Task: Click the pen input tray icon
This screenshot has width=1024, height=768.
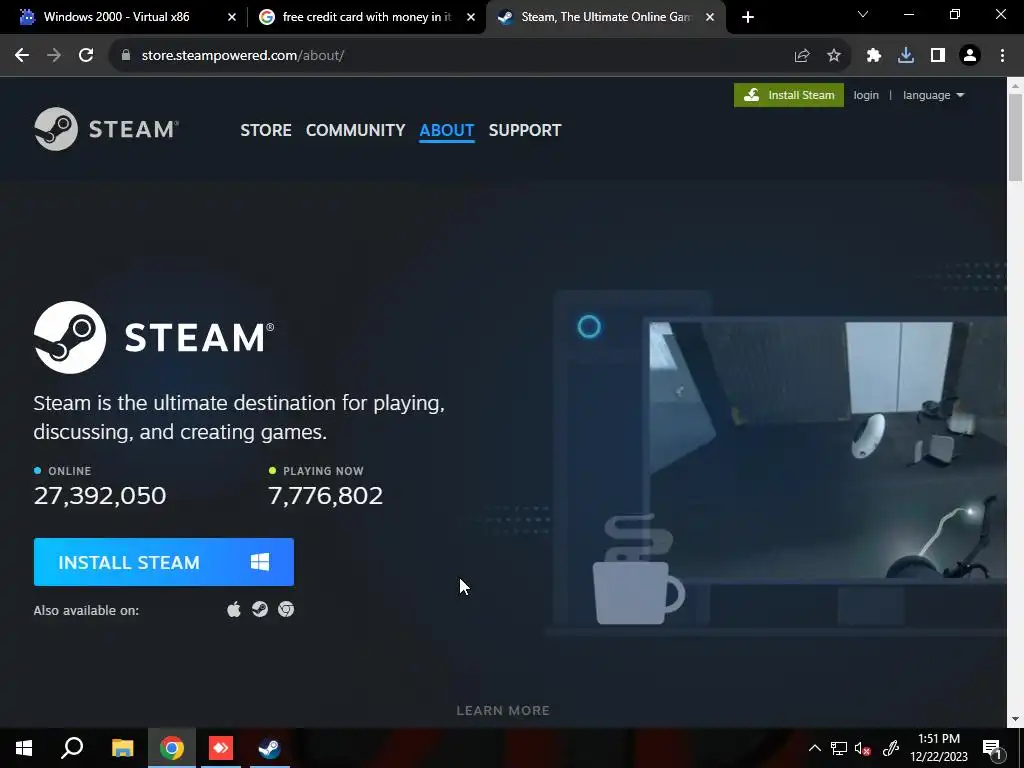Action: (891, 748)
